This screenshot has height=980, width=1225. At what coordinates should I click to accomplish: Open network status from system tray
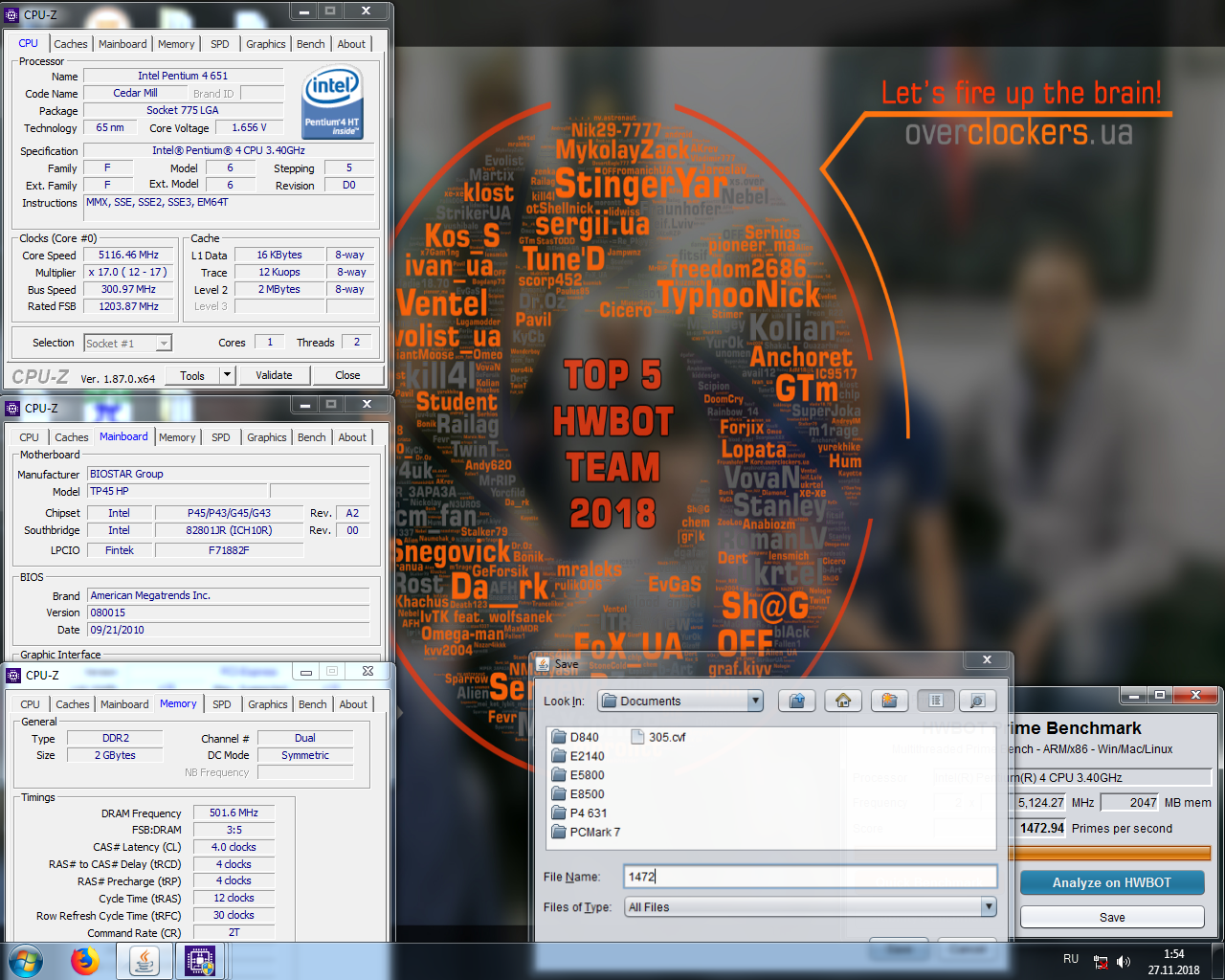(x=1101, y=962)
